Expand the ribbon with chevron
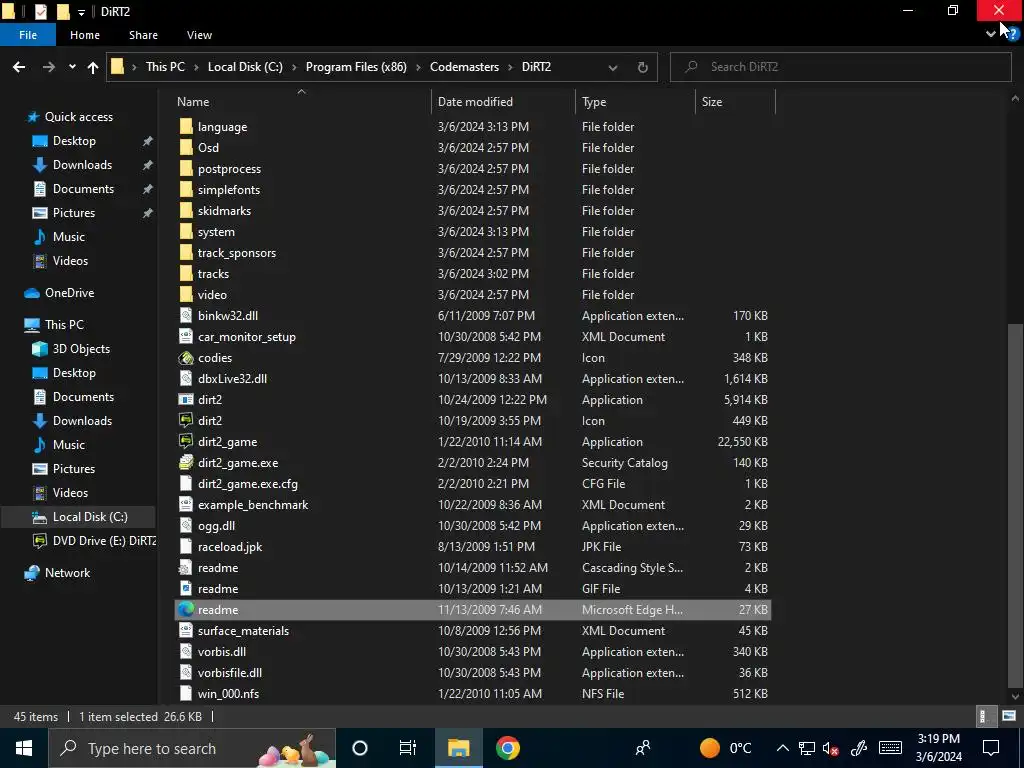Viewport: 1024px width, 768px height. tap(991, 34)
